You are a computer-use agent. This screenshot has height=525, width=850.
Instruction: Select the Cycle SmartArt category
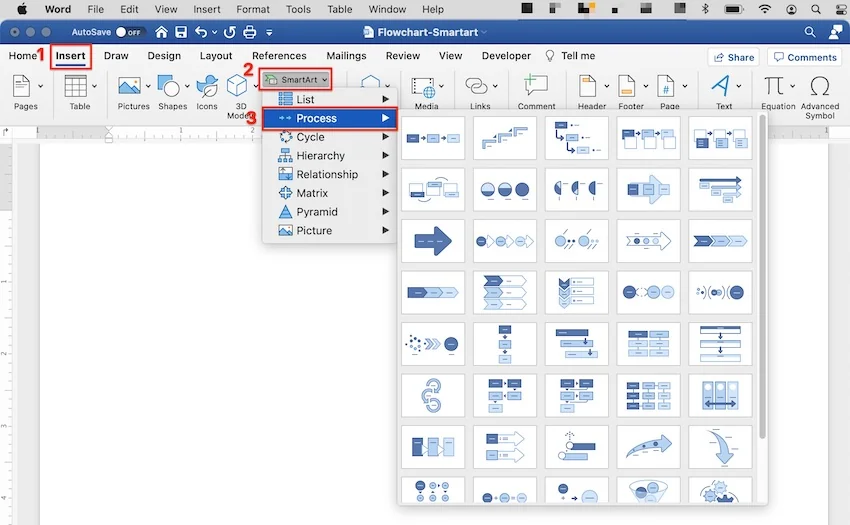(330, 137)
